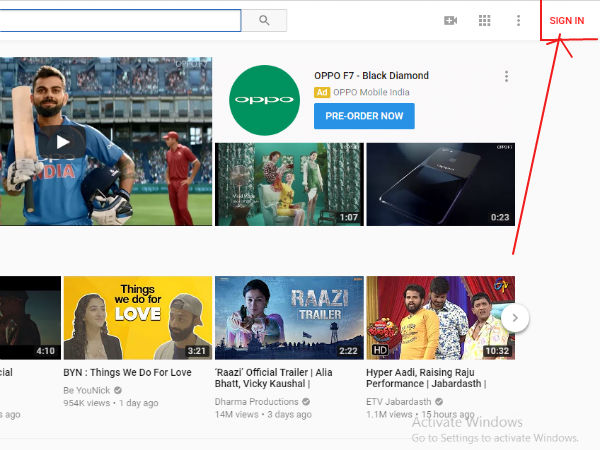This screenshot has height=450, width=600.
Task: Open Hyper Aadi, Raising Raju Performance title
Action: (426, 378)
